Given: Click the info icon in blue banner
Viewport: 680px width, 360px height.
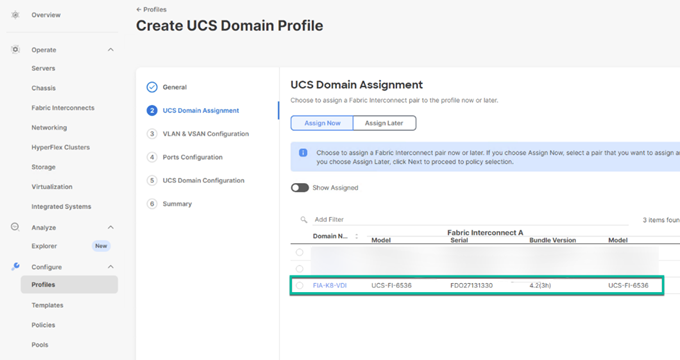Looking at the screenshot, I should coord(303,153).
